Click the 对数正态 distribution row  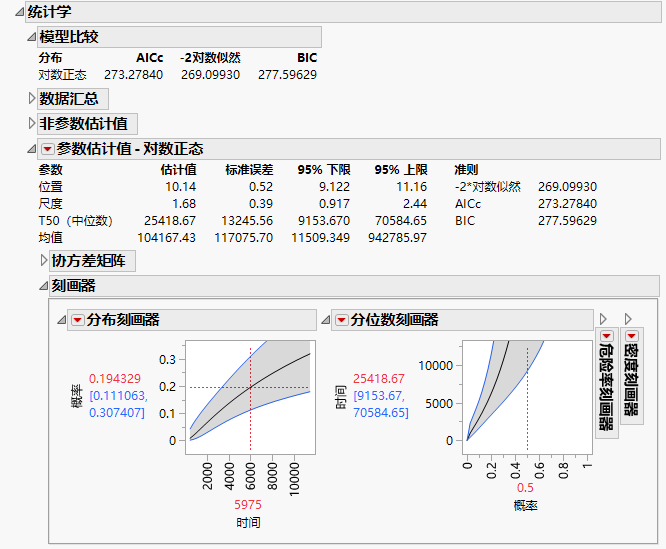178,75
